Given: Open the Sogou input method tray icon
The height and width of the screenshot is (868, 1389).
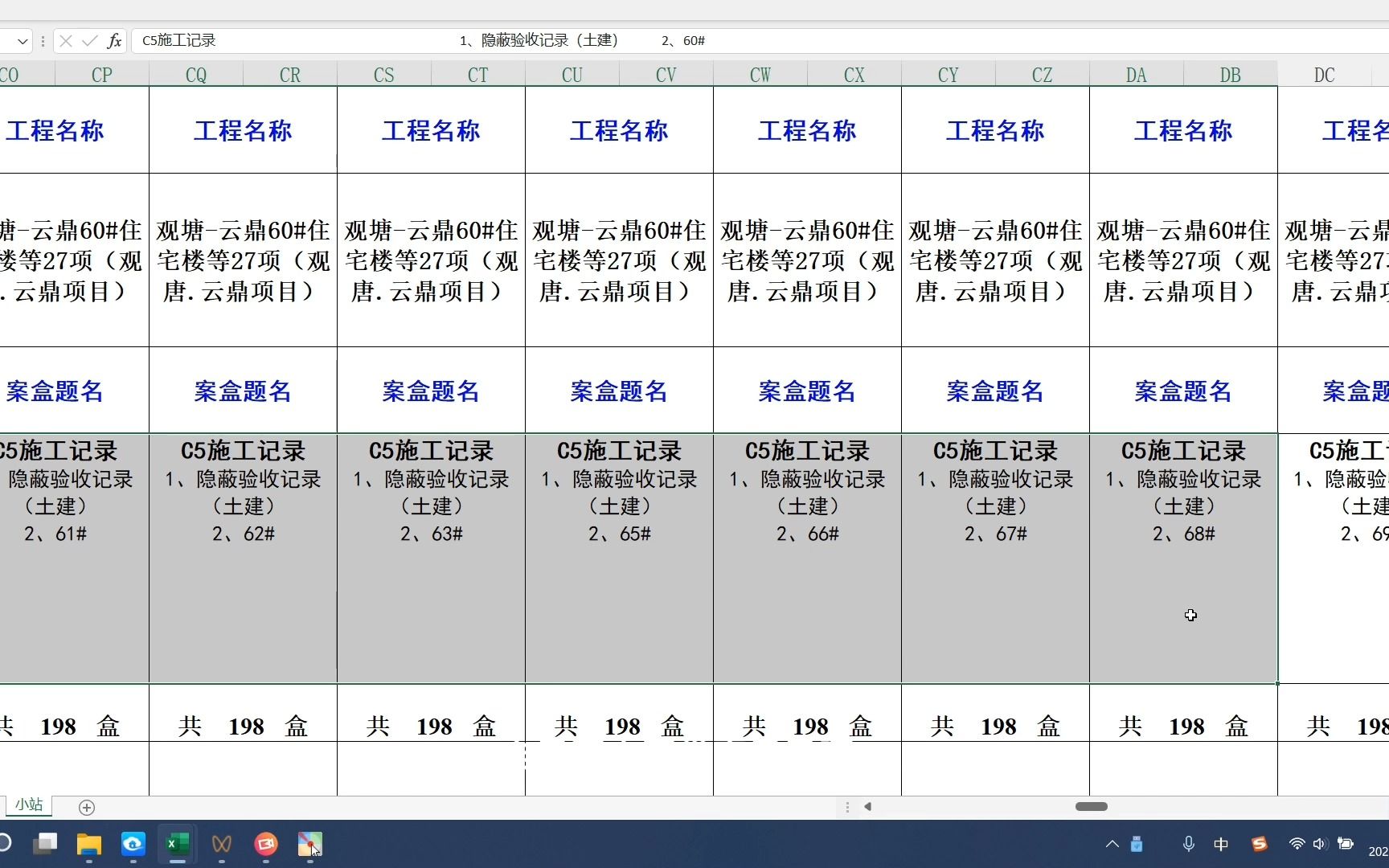Looking at the screenshot, I should point(1260,844).
